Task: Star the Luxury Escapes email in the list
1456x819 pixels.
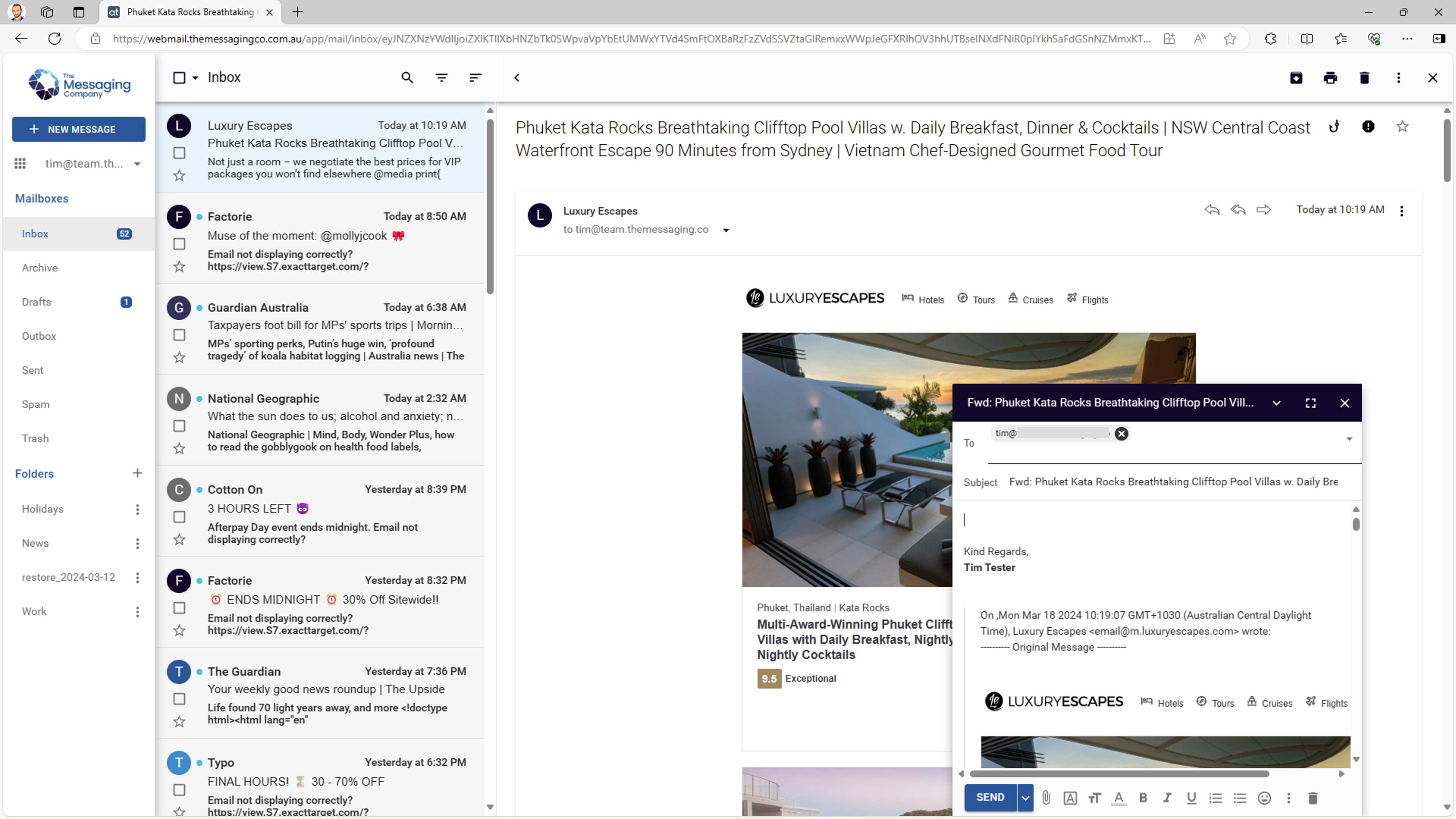Action: tap(179, 175)
